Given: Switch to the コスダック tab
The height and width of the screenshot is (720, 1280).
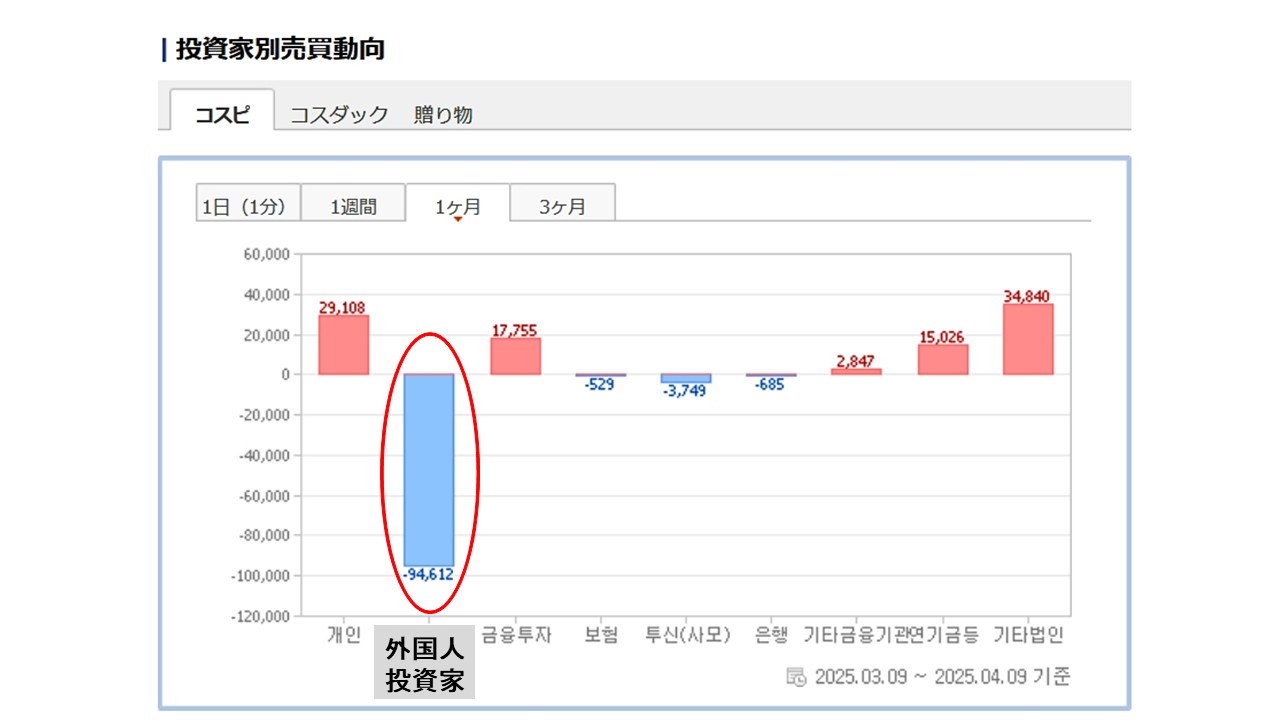Looking at the screenshot, I should coord(338,115).
